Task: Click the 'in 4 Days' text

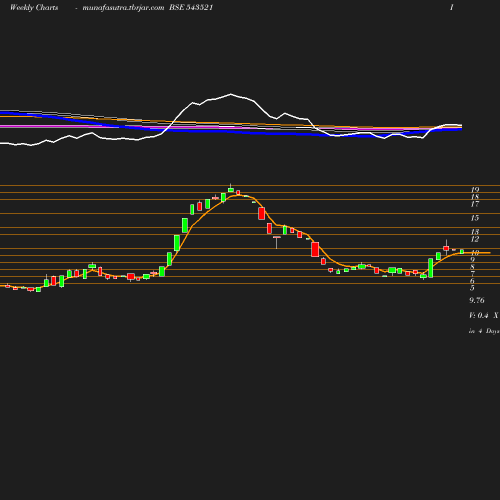Action: tap(484, 331)
